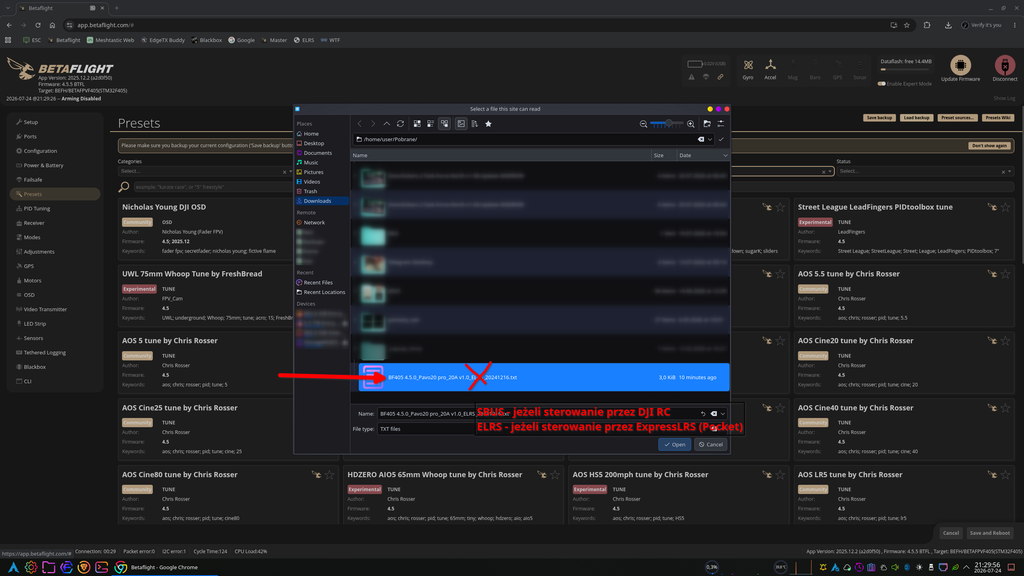Open bookmarks star in file dialog
The width and height of the screenshot is (1024, 576).
point(488,123)
